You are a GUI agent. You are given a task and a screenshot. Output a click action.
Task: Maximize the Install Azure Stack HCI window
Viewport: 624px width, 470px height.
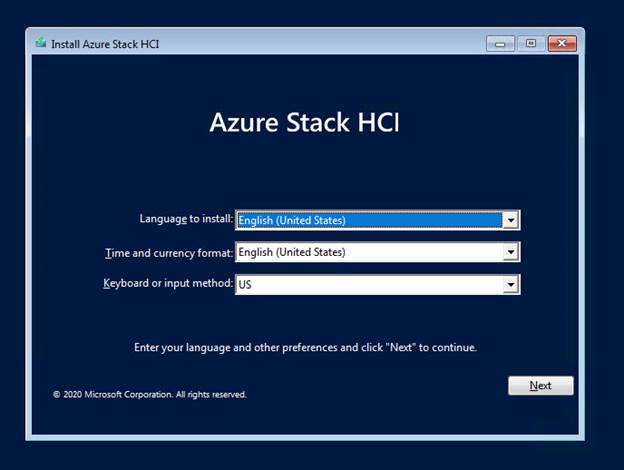click(531, 44)
